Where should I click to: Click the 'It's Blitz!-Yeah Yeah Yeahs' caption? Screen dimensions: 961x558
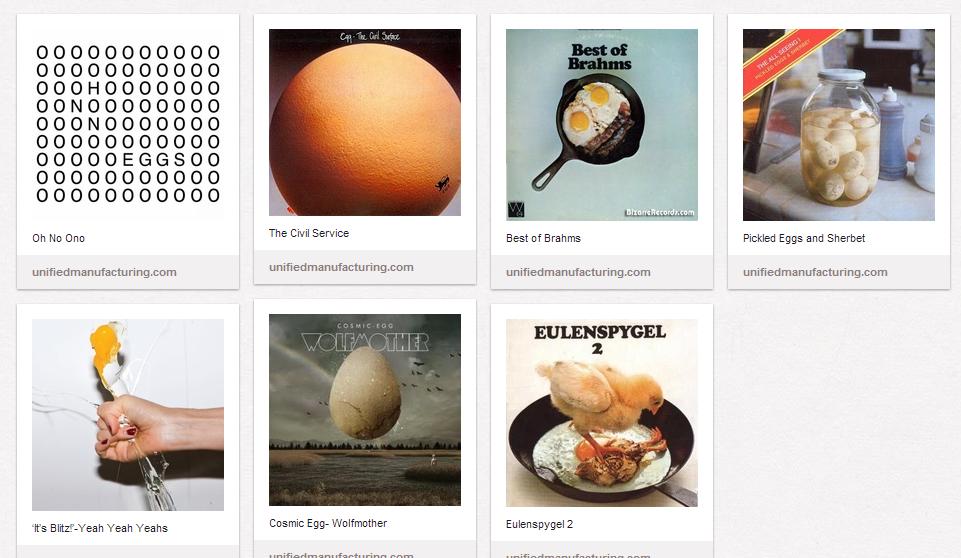click(100, 528)
